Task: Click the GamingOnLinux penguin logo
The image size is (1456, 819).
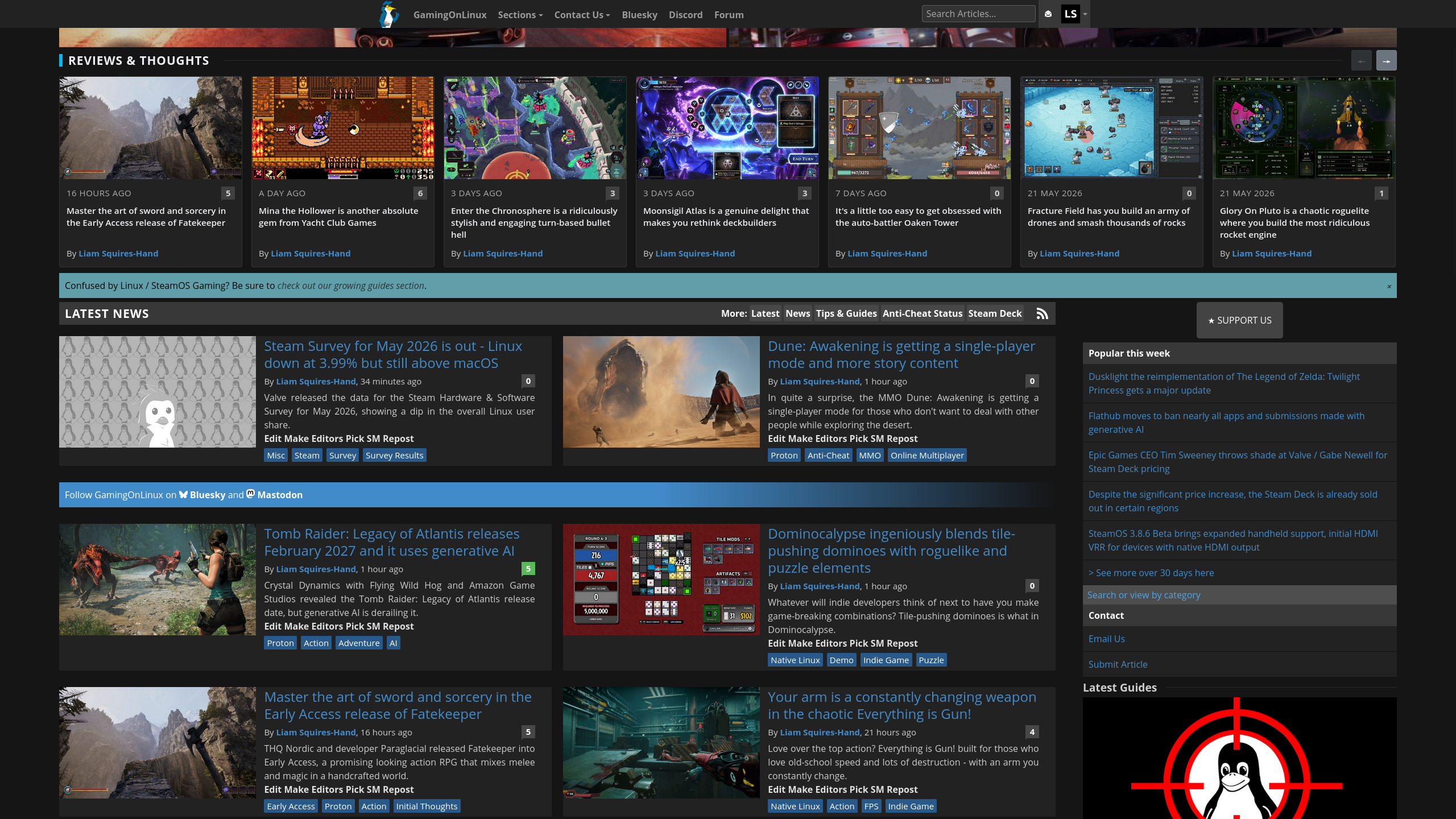Action: 389,14
